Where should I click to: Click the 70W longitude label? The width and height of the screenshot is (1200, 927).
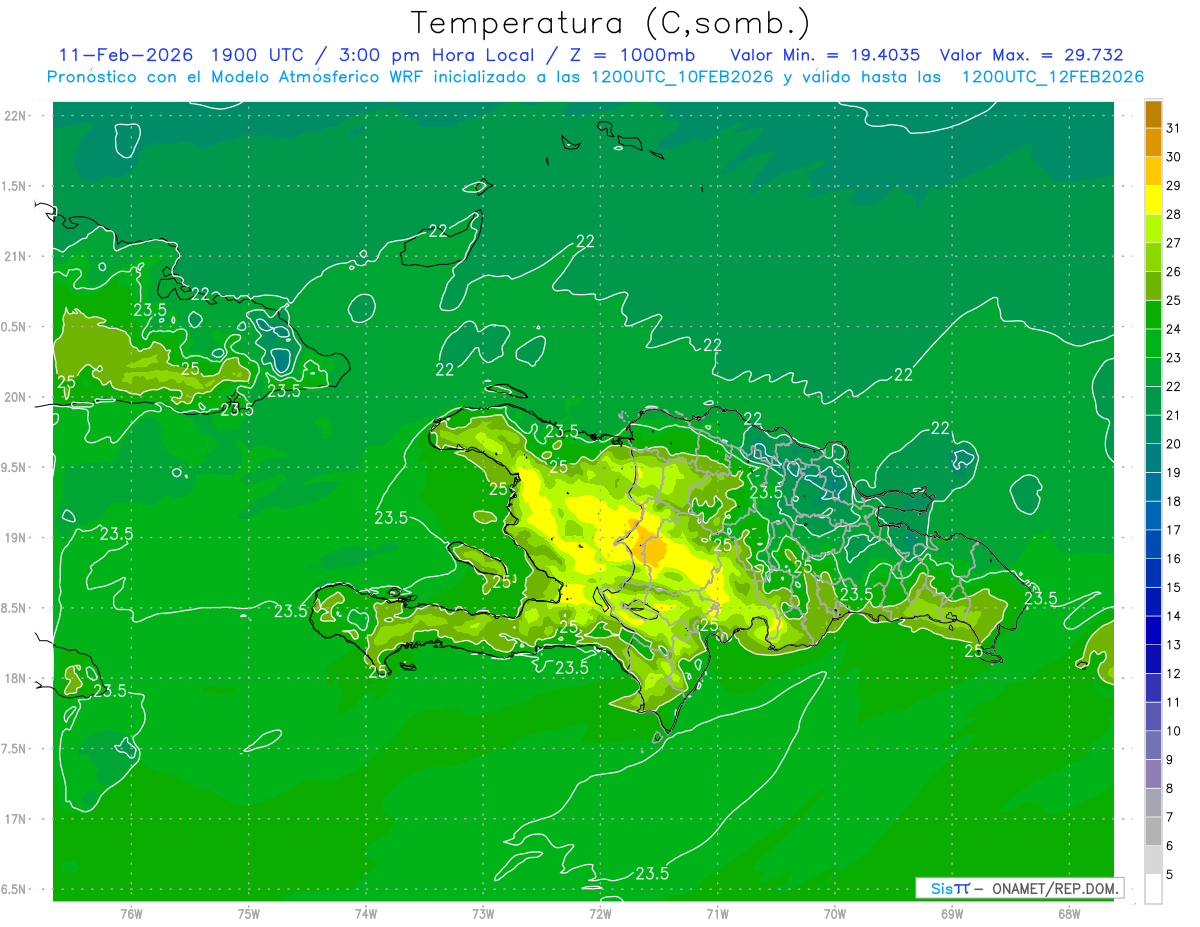pos(834,914)
